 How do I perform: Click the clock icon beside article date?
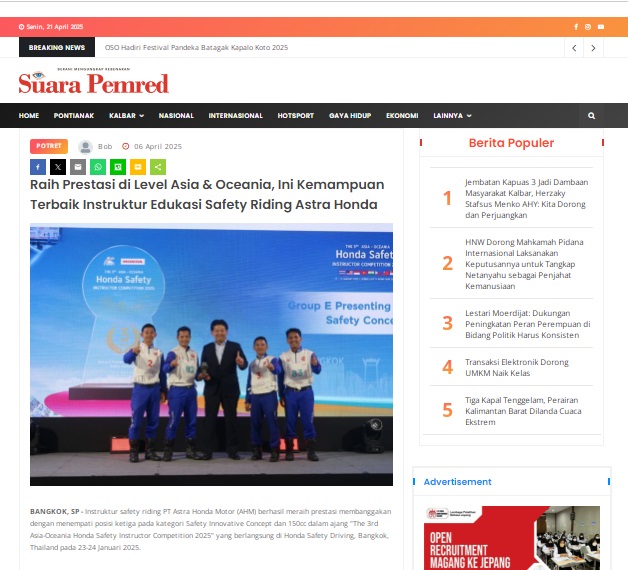(x=125, y=147)
